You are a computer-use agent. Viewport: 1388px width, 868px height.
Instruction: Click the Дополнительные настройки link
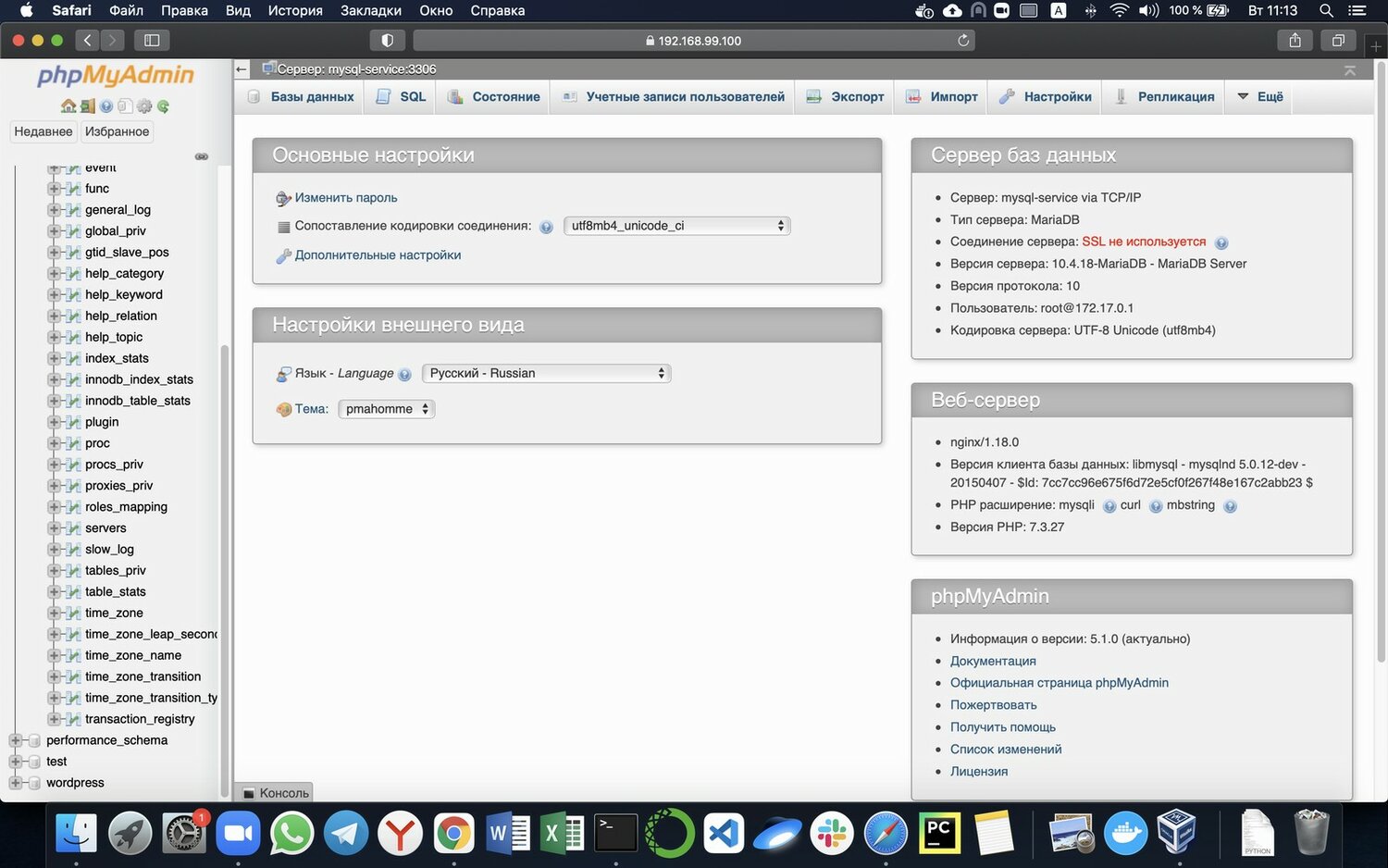378,255
